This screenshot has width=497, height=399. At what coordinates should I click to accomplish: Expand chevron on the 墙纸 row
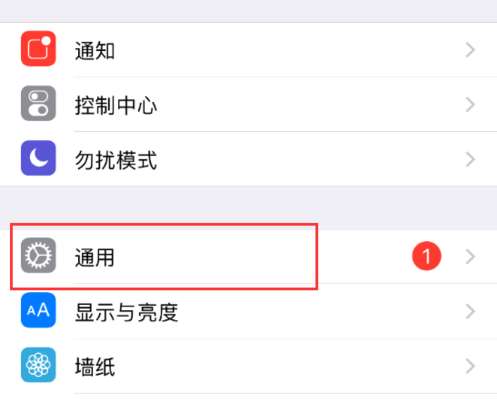point(470,366)
